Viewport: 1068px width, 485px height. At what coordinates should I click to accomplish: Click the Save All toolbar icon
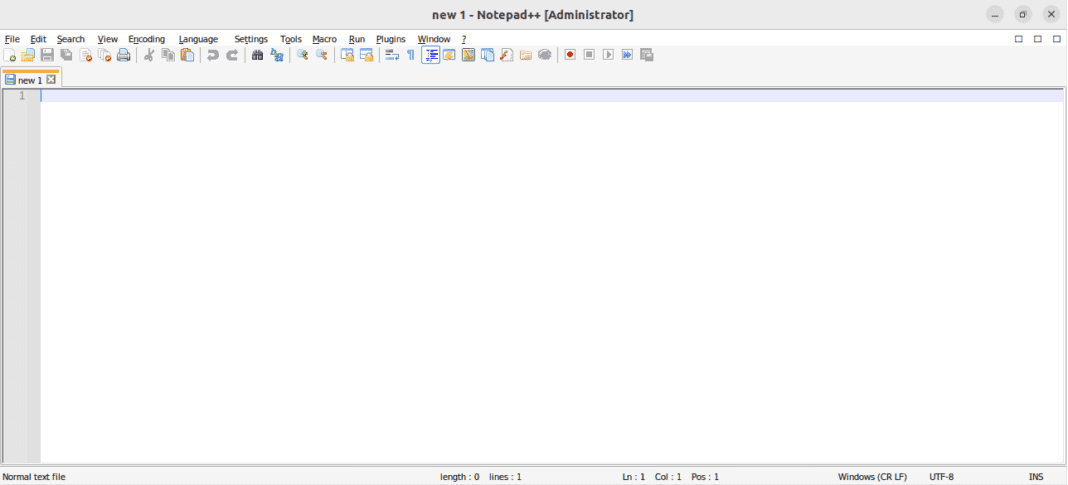click(66, 55)
